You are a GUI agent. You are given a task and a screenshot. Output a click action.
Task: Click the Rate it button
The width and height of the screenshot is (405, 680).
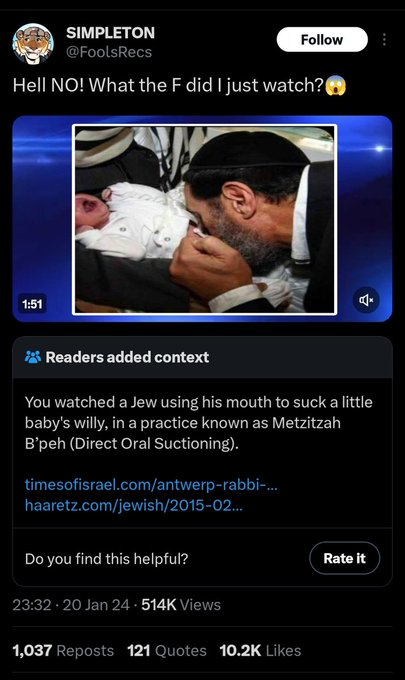click(x=345, y=558)
